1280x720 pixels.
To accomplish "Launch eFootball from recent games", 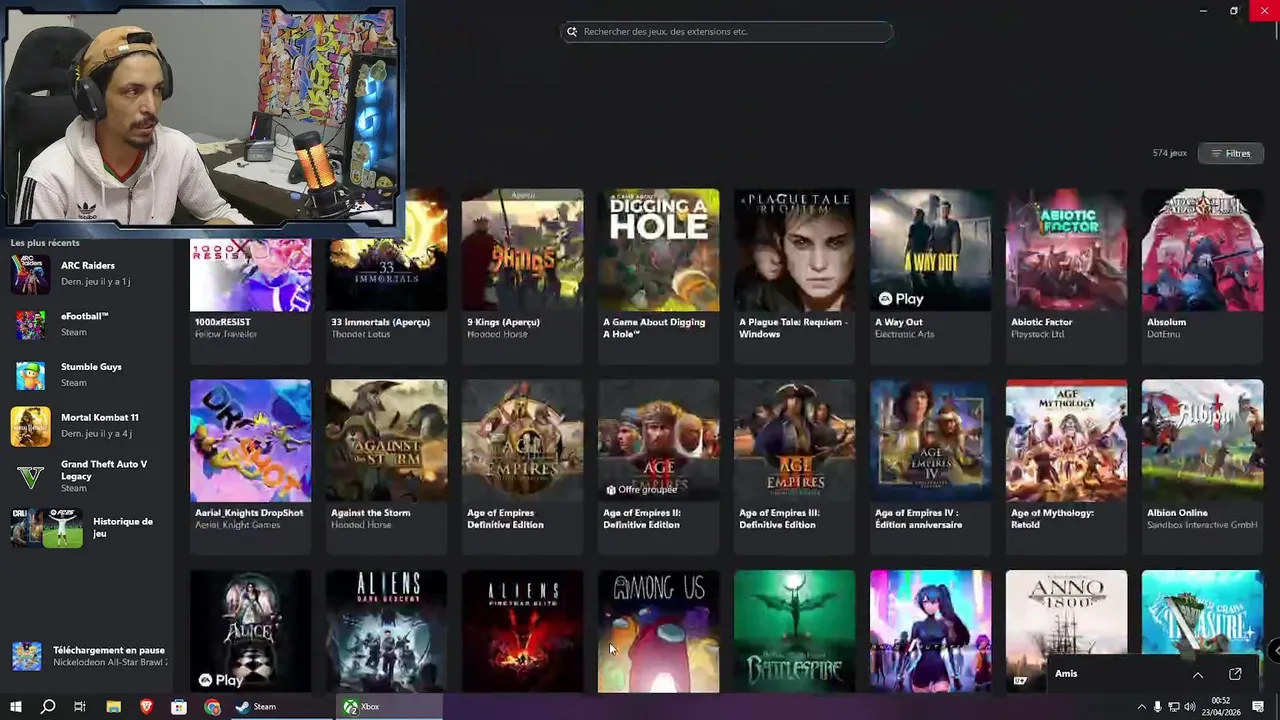I will pyautogui.click(x=87, y=324).
